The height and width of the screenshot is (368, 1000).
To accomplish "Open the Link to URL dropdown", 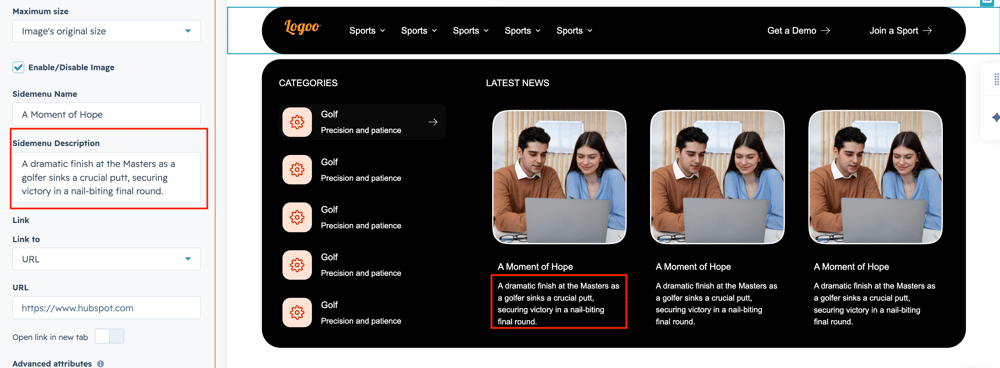I will click(x=106, y=259).
